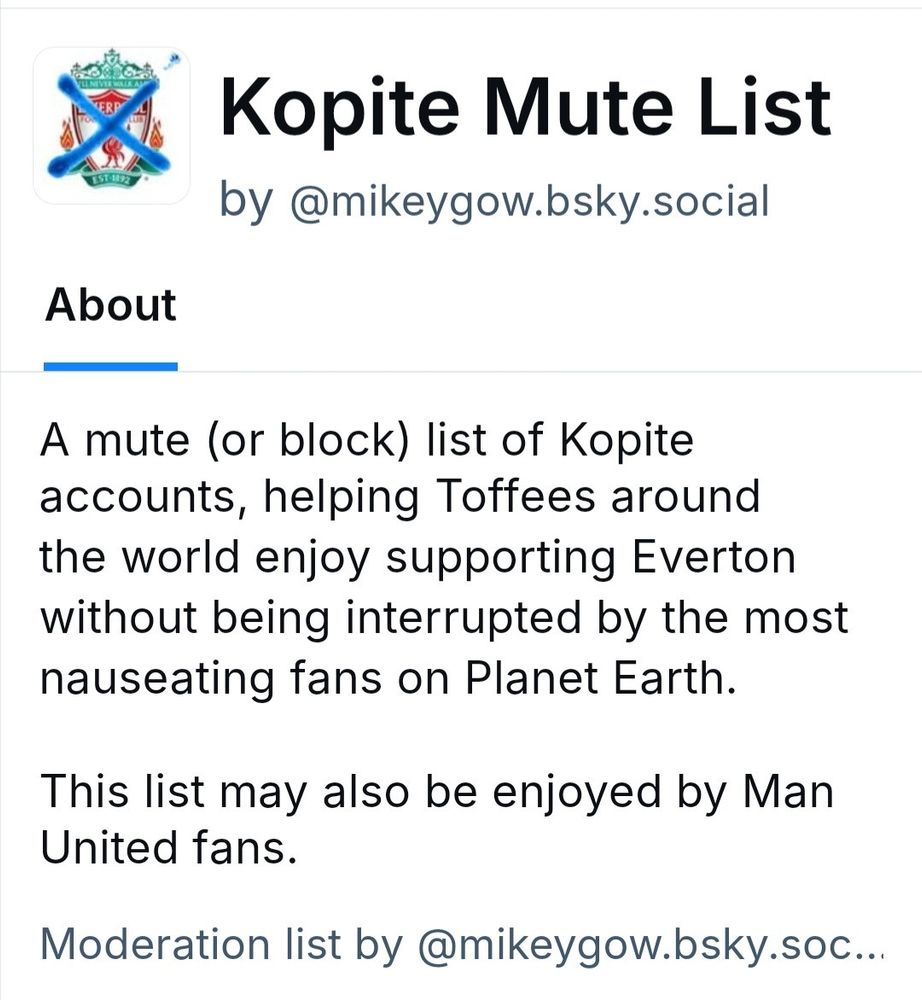
Task: Click the "Kopite Mute List" title
Action: tap(526, 107)
